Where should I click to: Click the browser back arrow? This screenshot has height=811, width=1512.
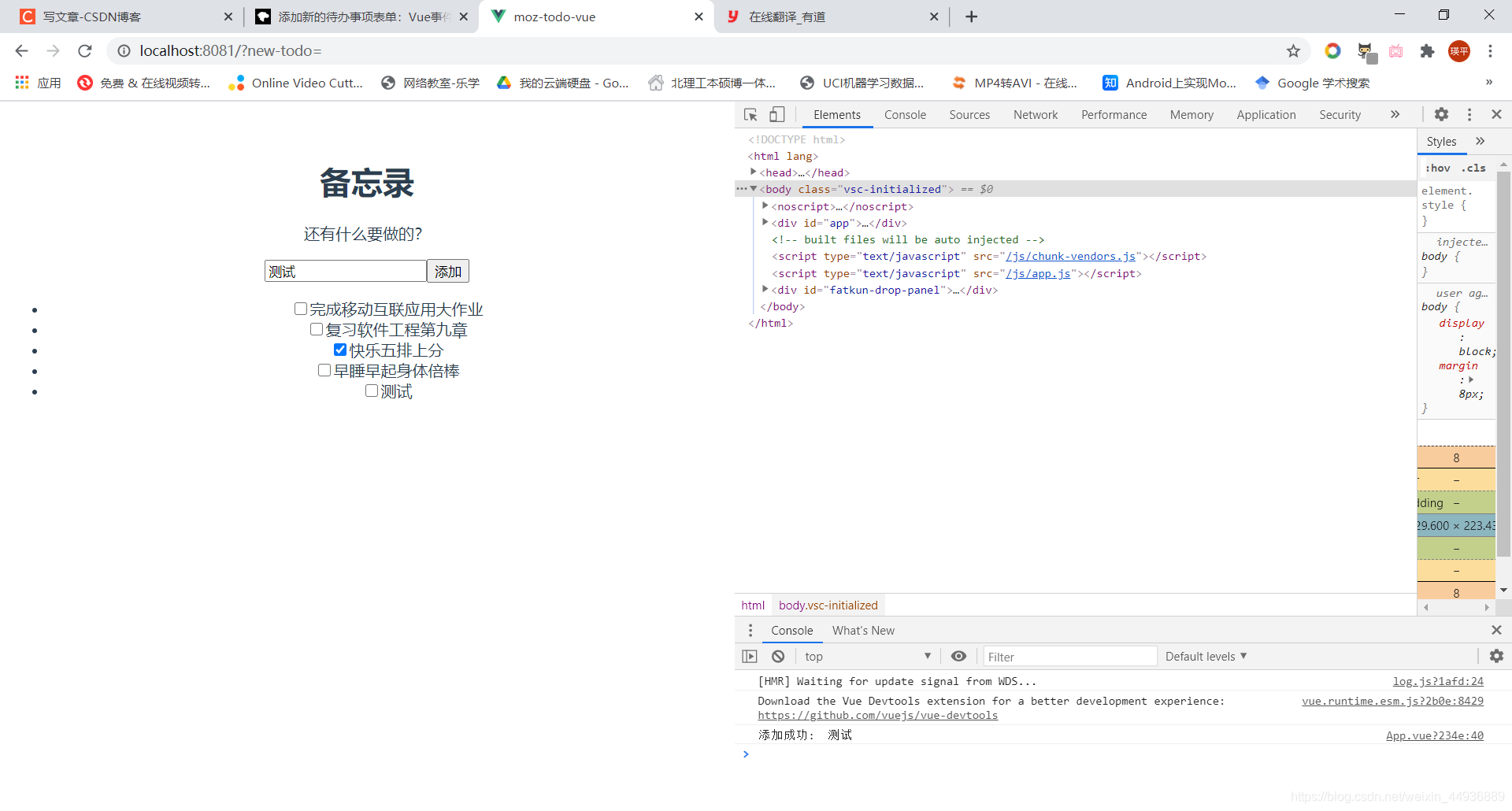21,51
